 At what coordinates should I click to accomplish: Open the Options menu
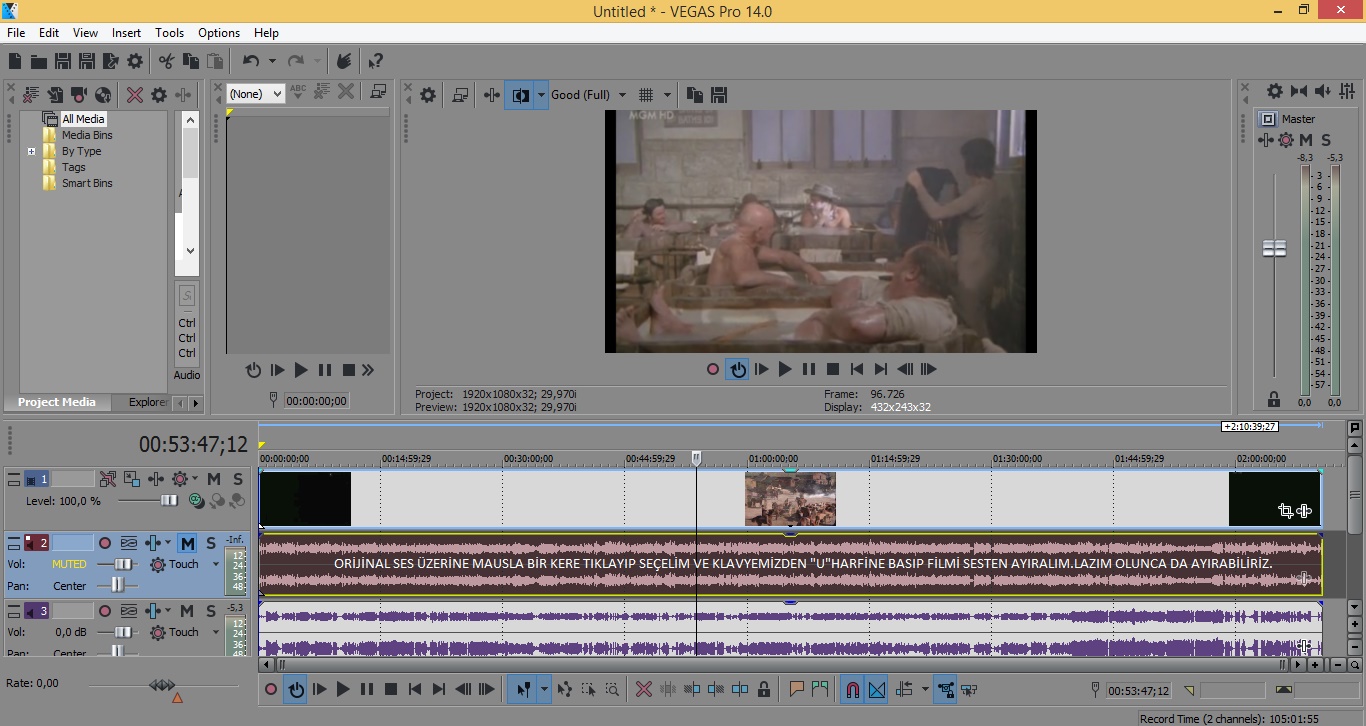219,33
